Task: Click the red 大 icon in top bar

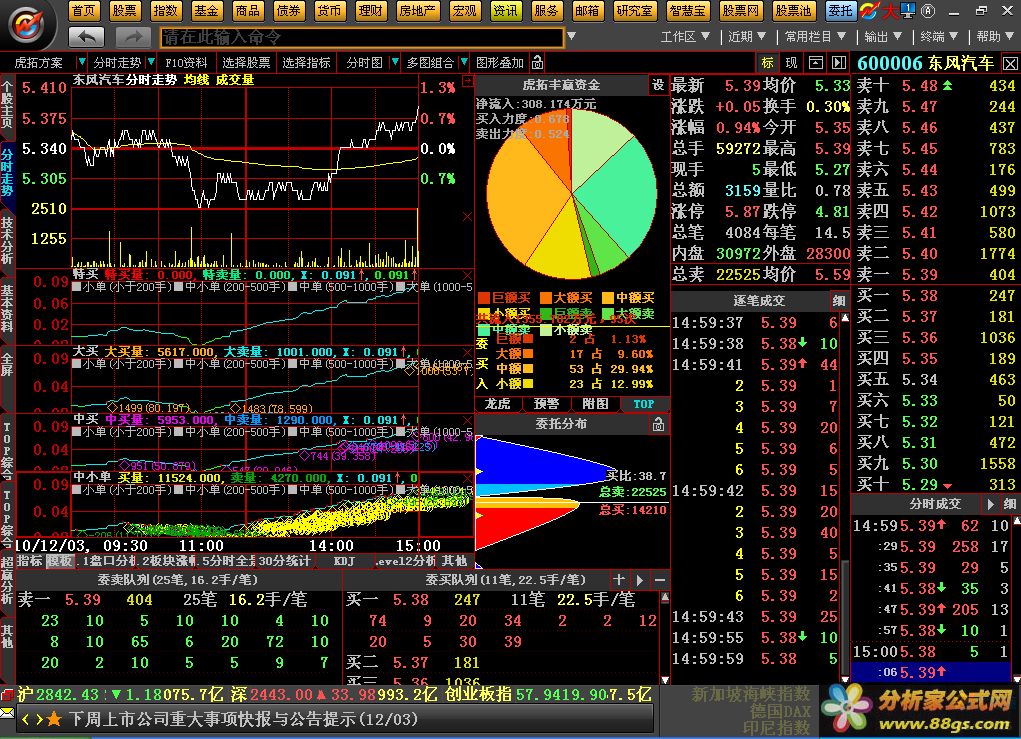Action: (889, 10)
